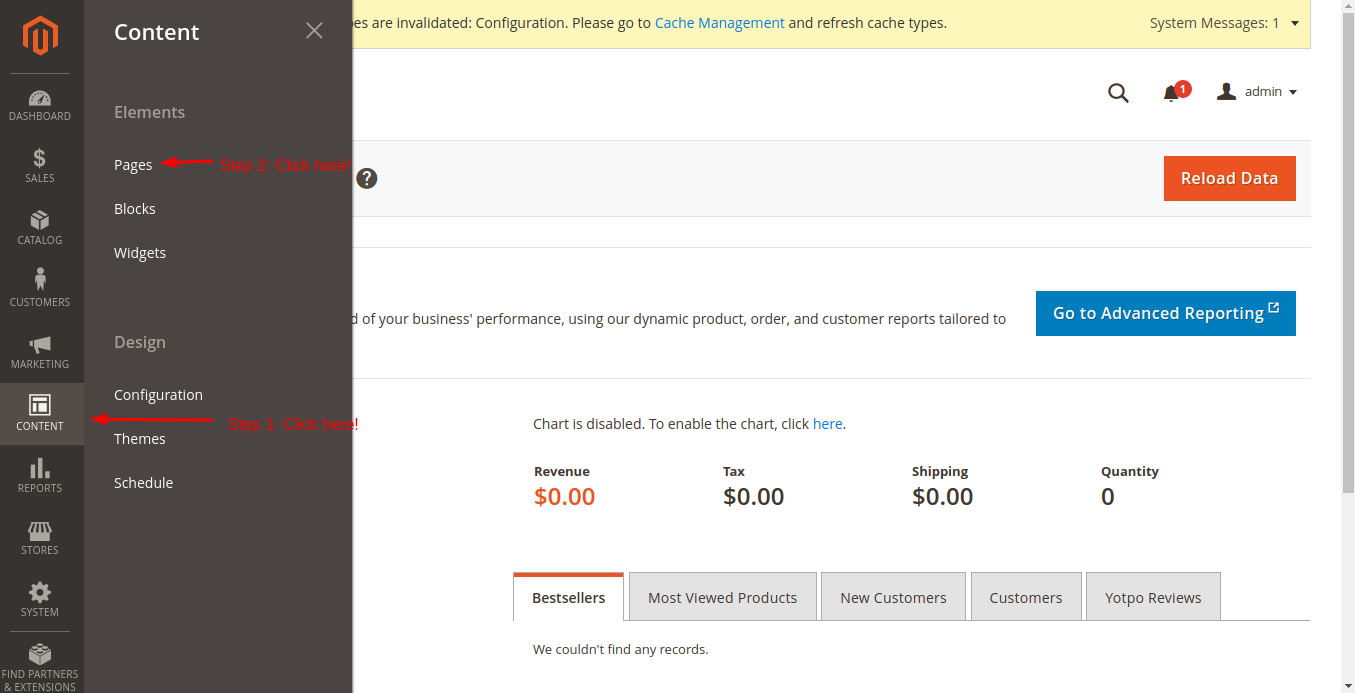Click the help question mark icon
1355x693 pixels.
pyautogui.click(x=367, y=179)
